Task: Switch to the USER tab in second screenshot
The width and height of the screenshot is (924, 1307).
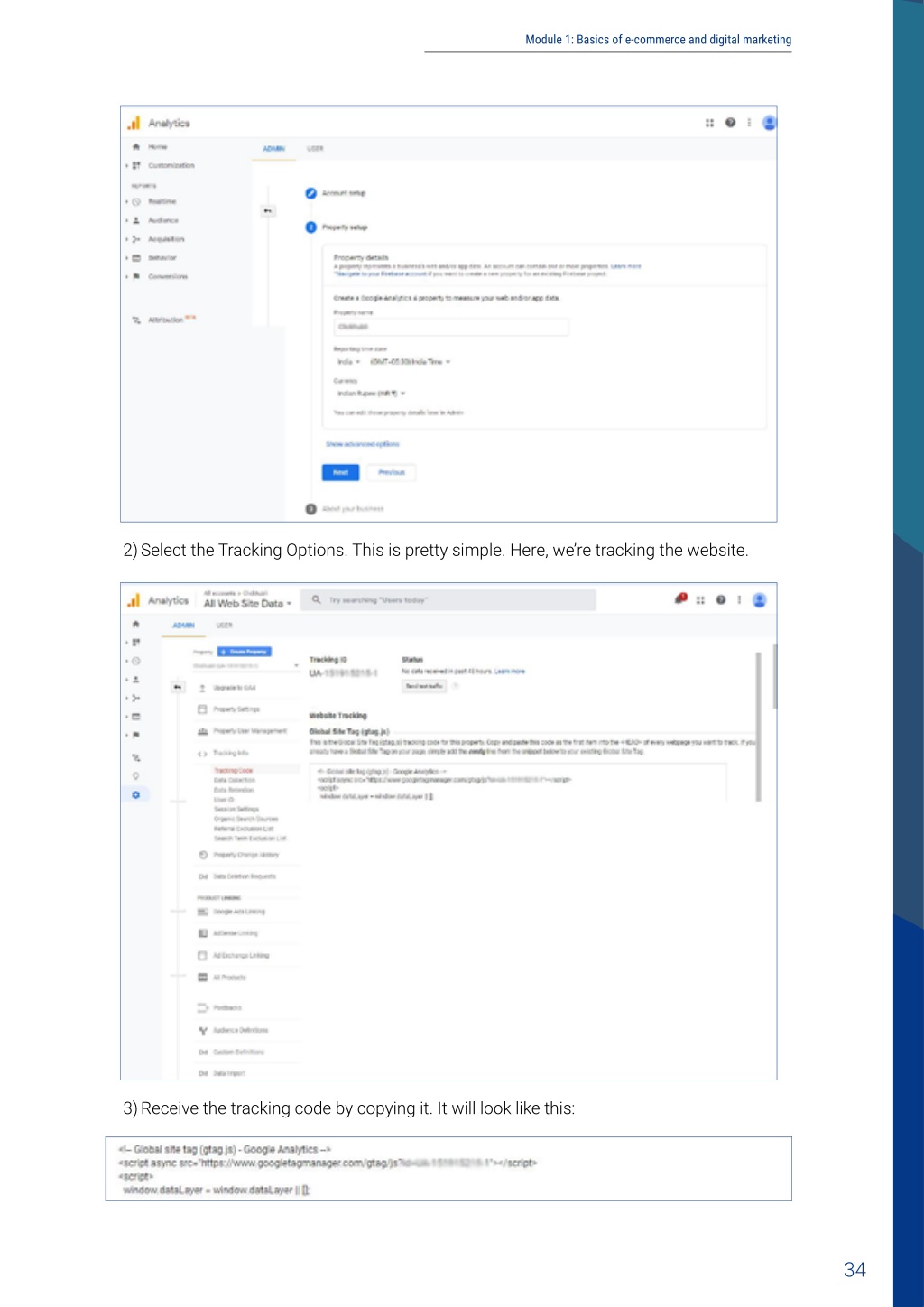Action: coord(225,626)
